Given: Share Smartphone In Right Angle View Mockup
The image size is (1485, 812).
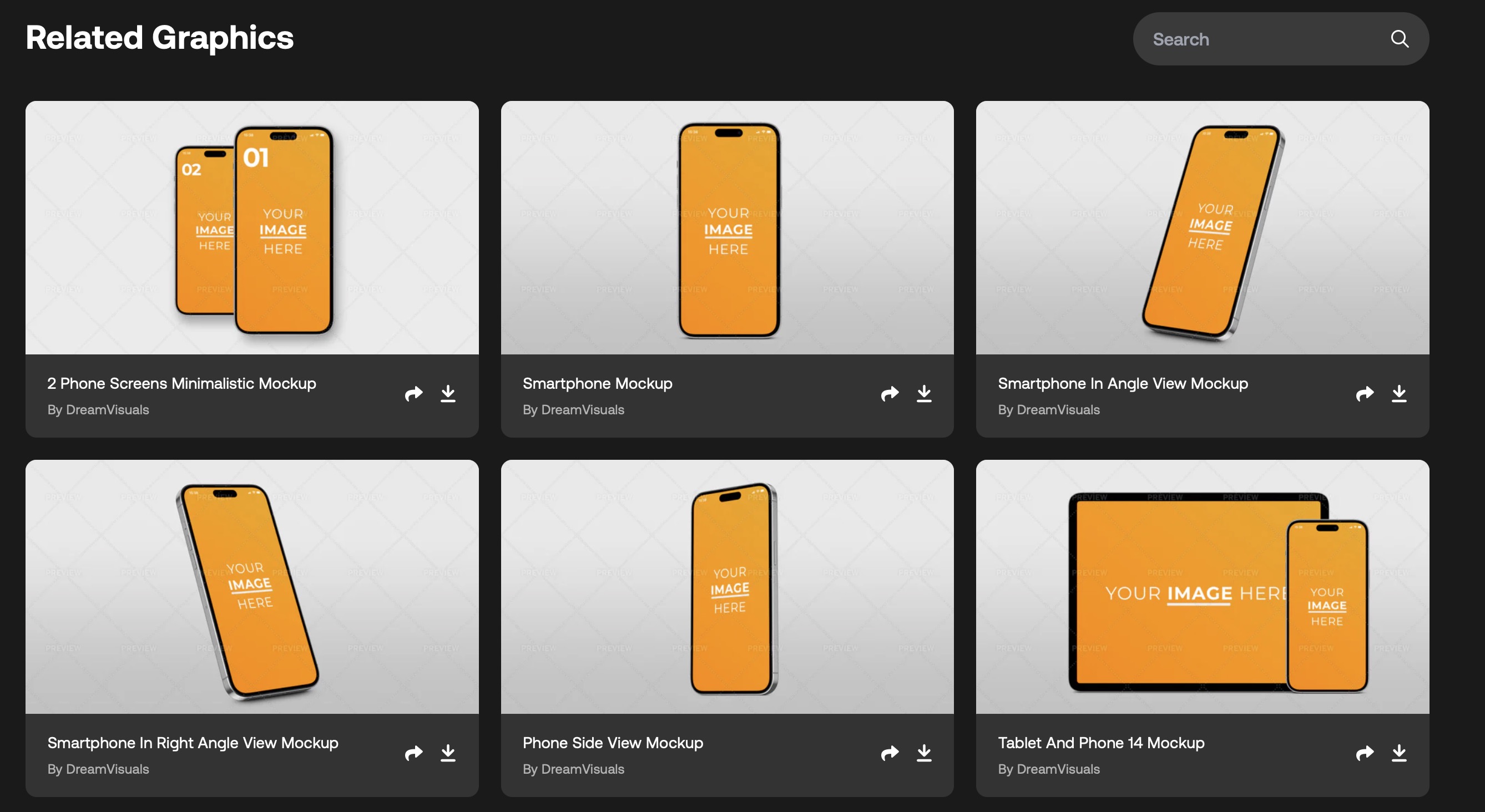Looking at the screenshot, I should [413, 753].
